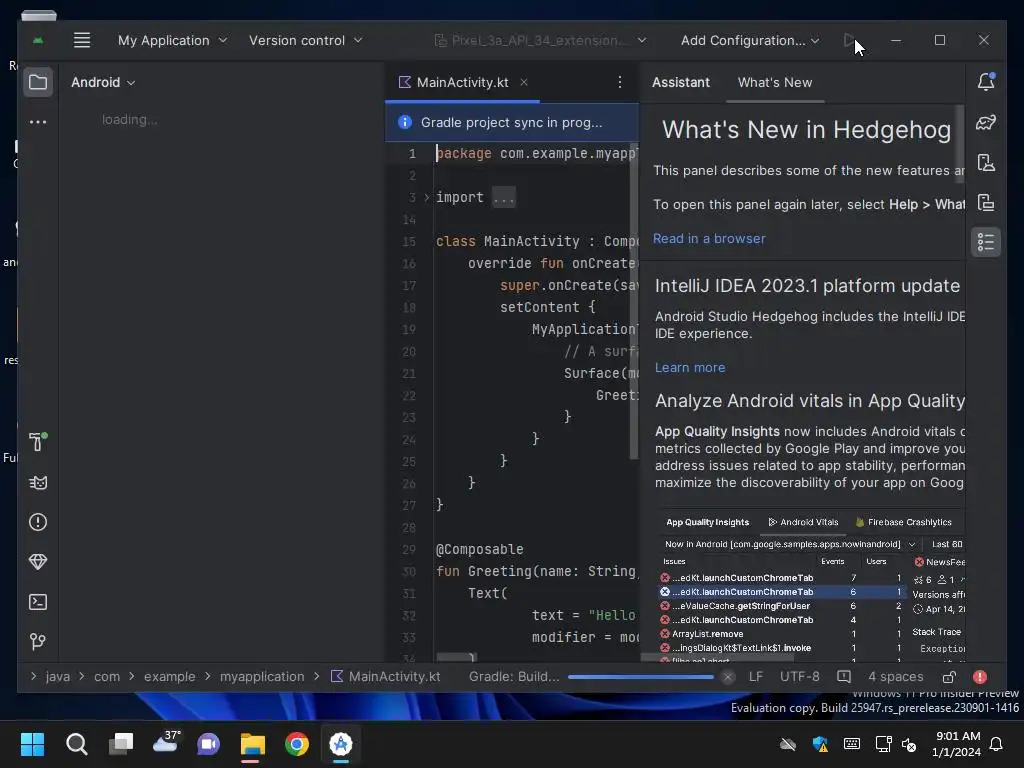Click the Gradle Build progress bar

pyautogui.click(x=641, y=677)
